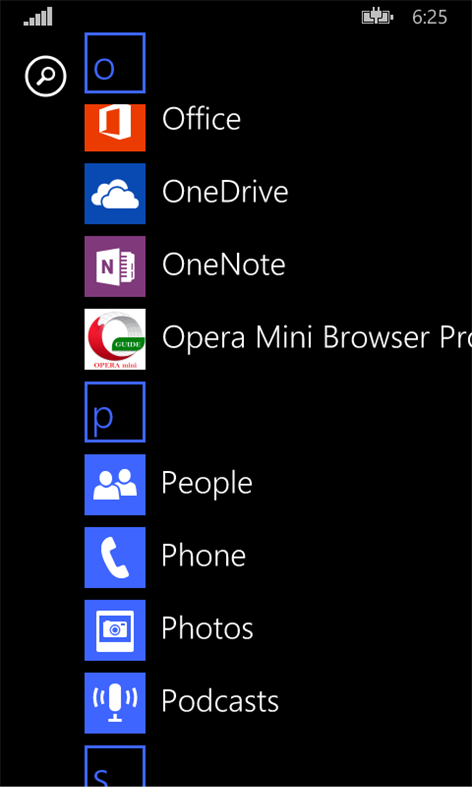Launch the Phone handset tile

(x=115, y=557)
